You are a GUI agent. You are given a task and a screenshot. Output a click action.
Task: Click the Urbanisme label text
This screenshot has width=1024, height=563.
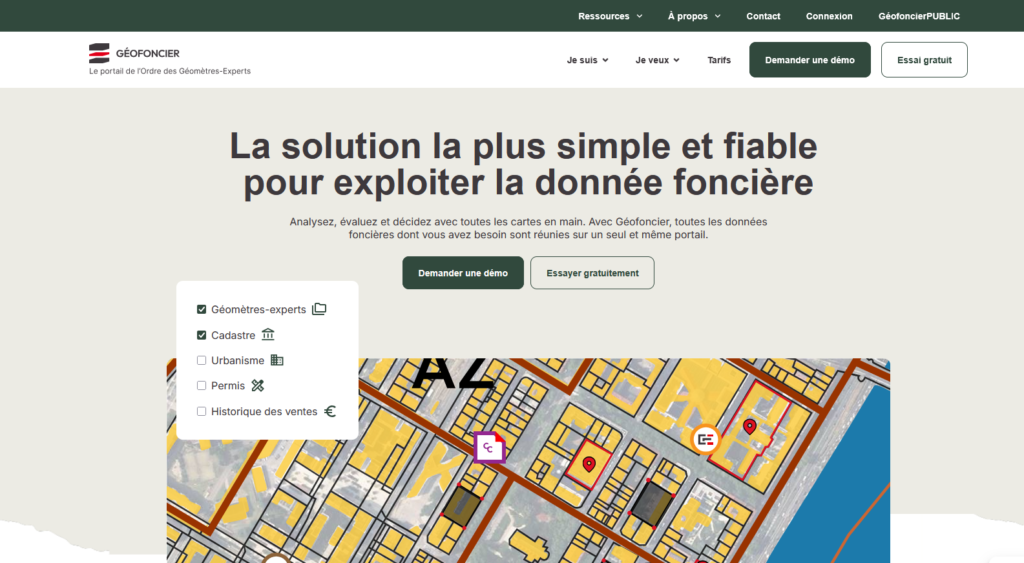(x=238, y=361)
